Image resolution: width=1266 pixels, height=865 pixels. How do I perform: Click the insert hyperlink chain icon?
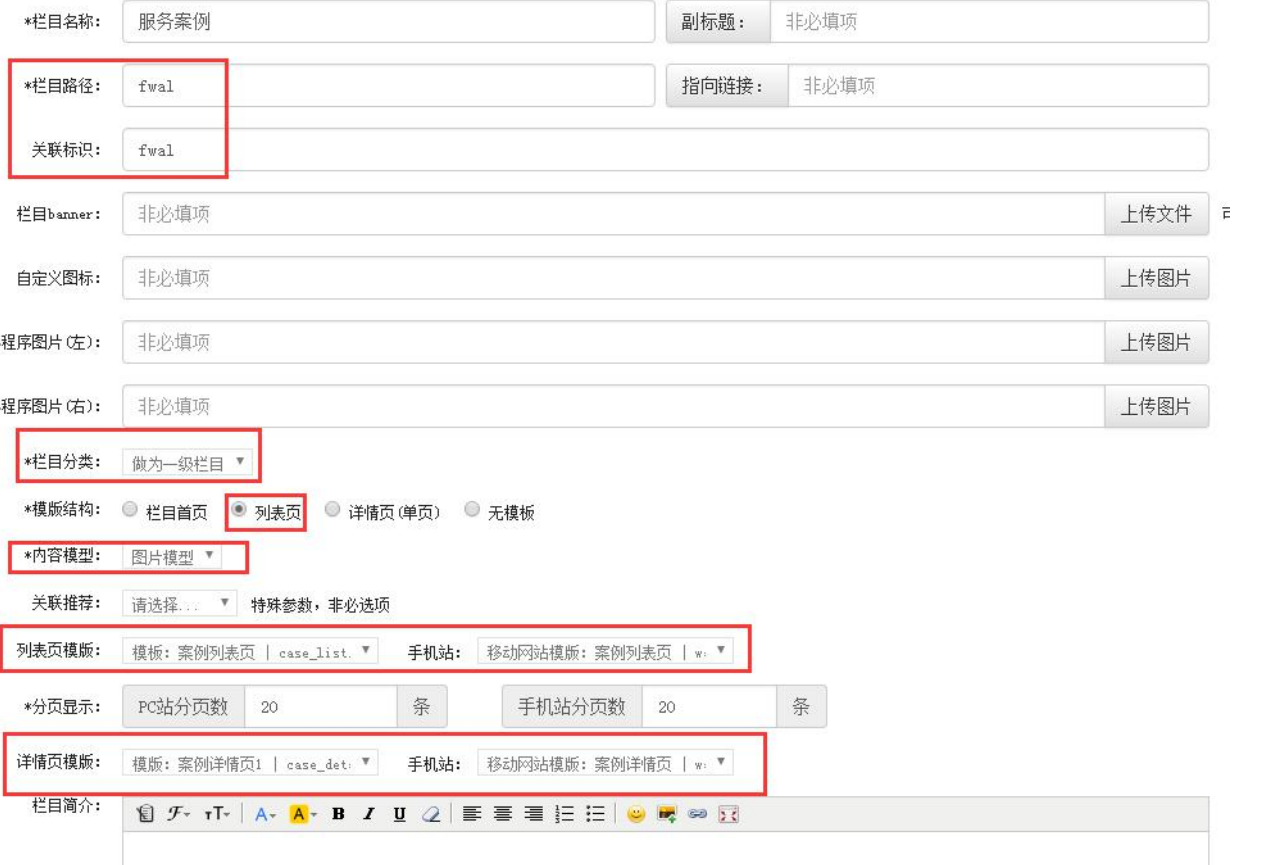tap(697, 814)
